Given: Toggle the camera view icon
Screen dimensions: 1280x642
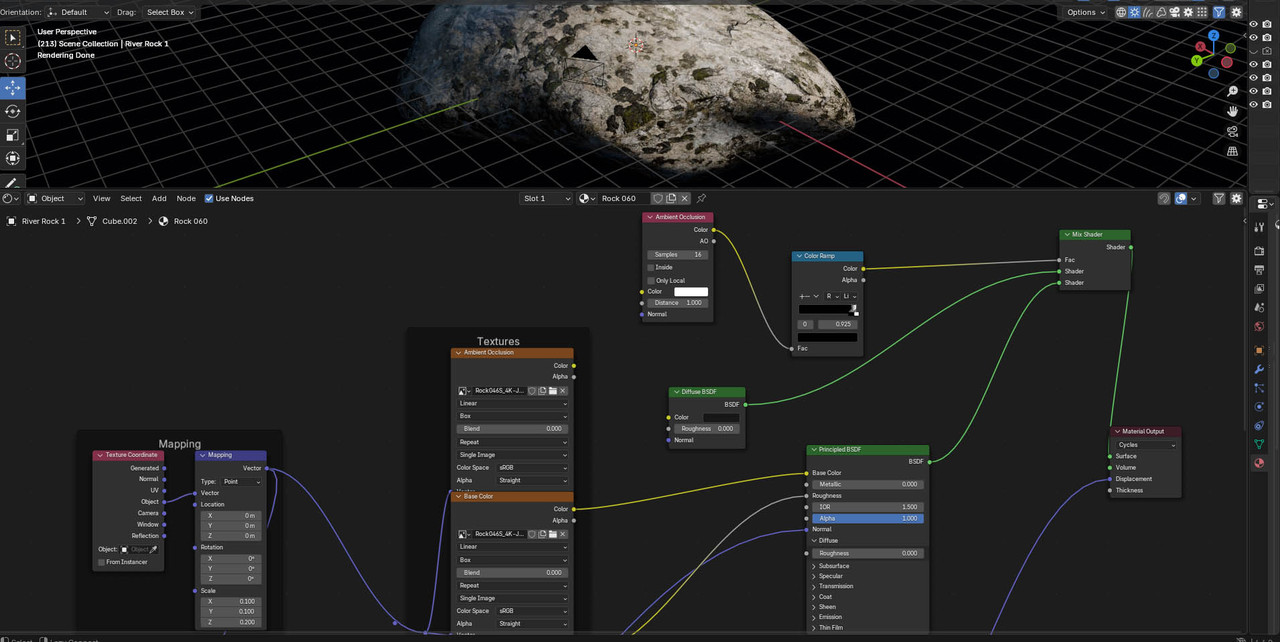Looking at the screenshot, I should 1233,131.
